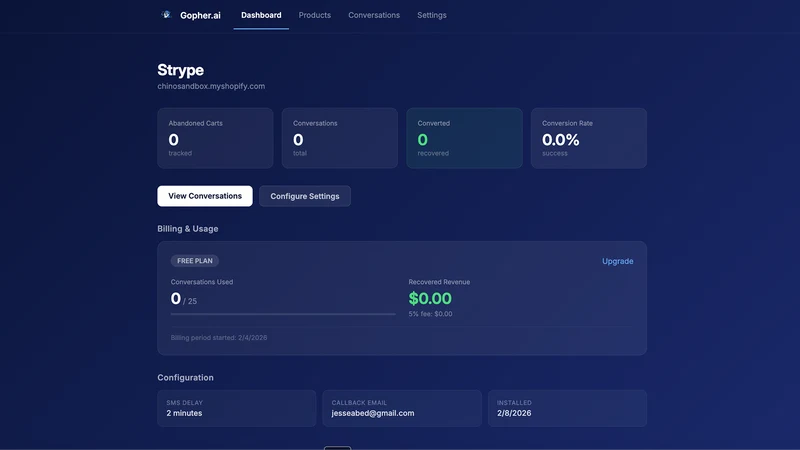Image resolution: width=800 pixels, height=450 pixels.
Task: Click the Conversations Used progress bar
Action: click(x=283, y=314)
